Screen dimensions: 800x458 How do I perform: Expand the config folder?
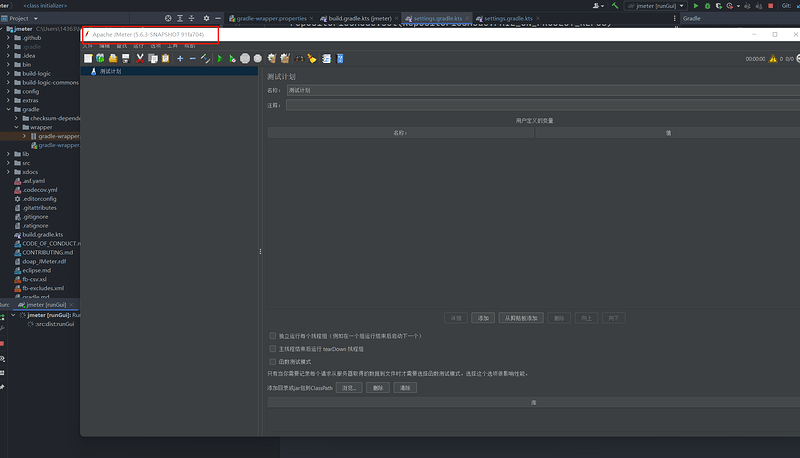coord(8,91)
